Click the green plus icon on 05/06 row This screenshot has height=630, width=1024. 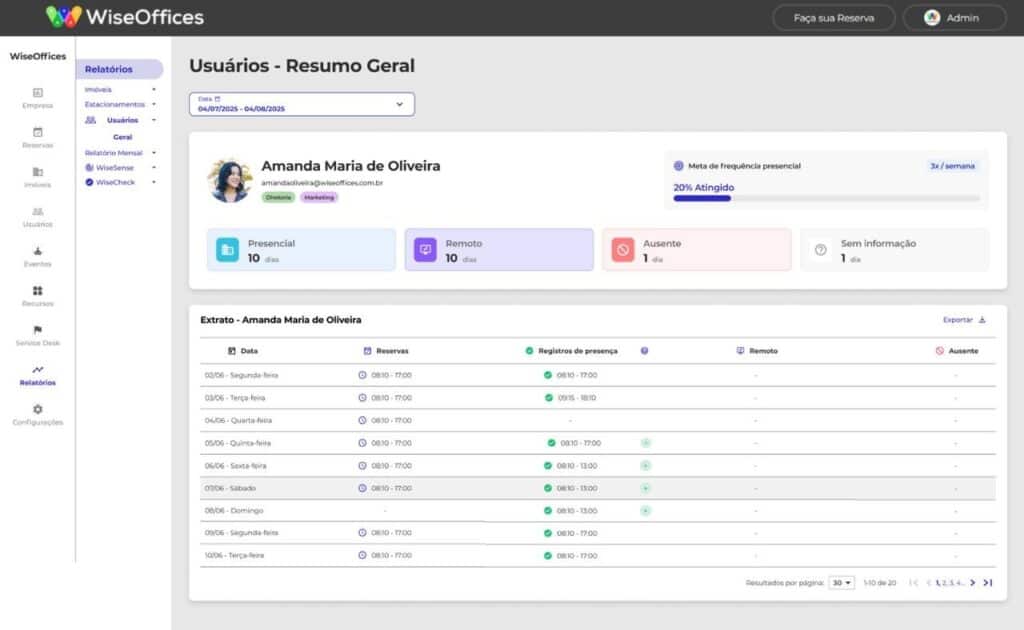[x=645, y=442]
